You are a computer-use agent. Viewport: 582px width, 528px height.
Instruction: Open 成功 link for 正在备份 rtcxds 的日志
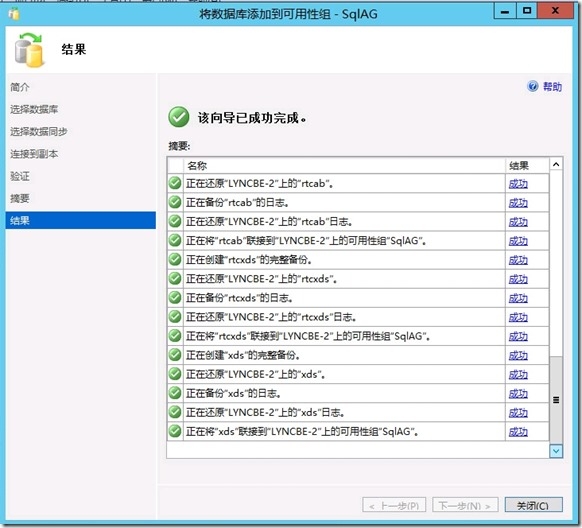pos(518,298)
